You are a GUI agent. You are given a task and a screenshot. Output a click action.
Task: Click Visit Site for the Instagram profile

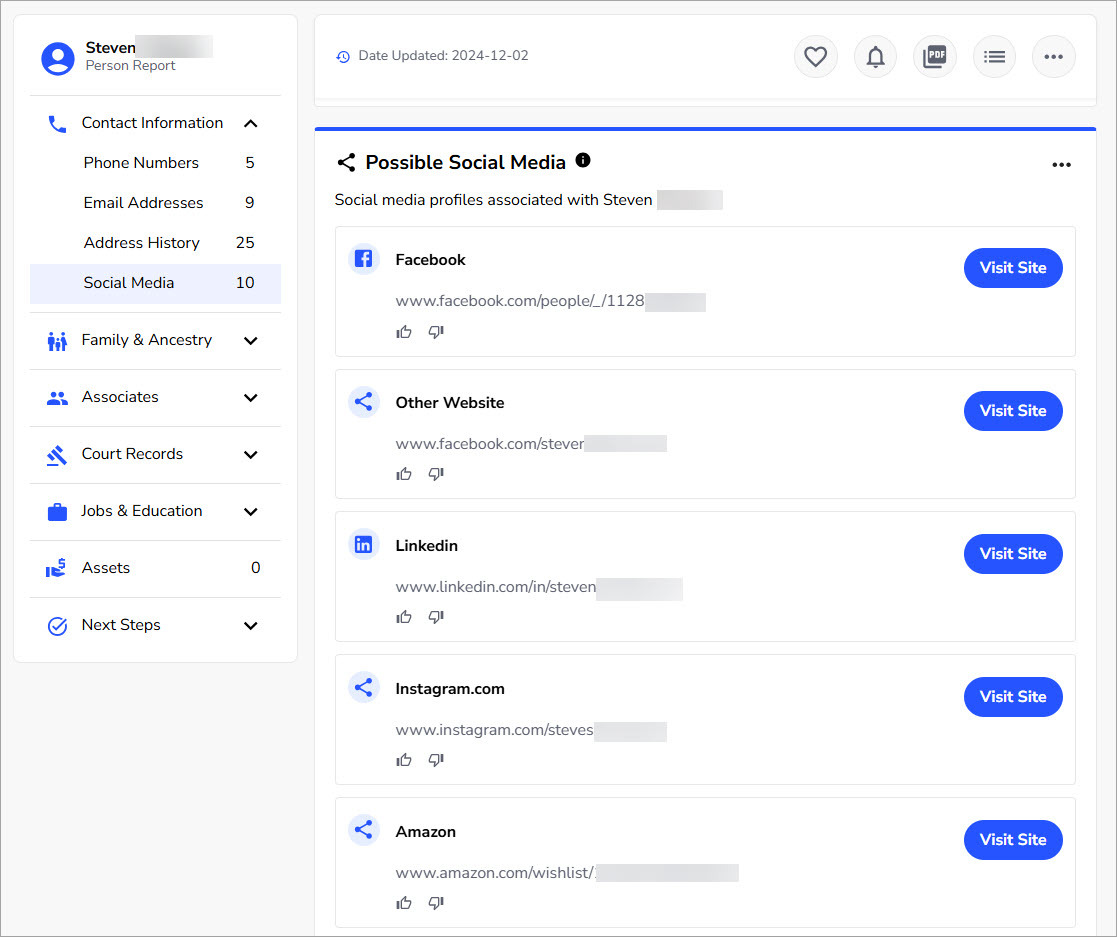tap(1013, 696)
